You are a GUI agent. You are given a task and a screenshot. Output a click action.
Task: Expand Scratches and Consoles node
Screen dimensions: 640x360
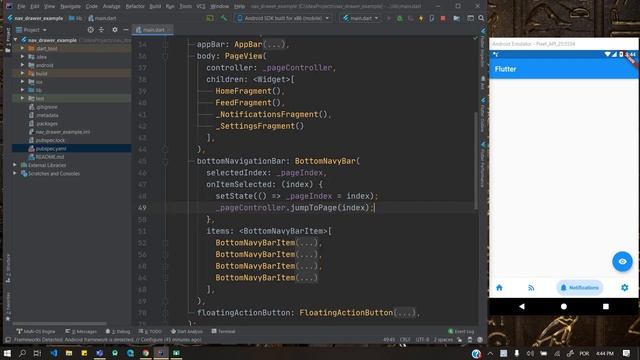click(x=15, y=173)
